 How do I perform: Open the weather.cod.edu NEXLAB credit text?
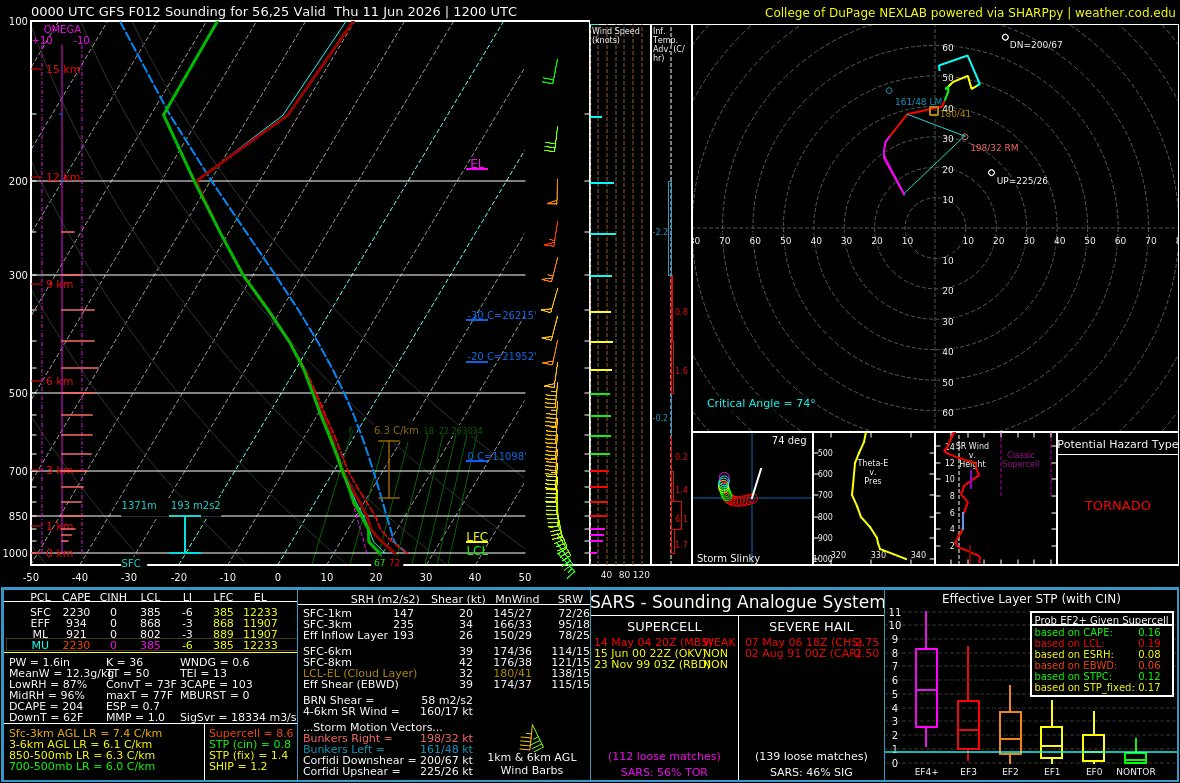[x=969, y=12]
